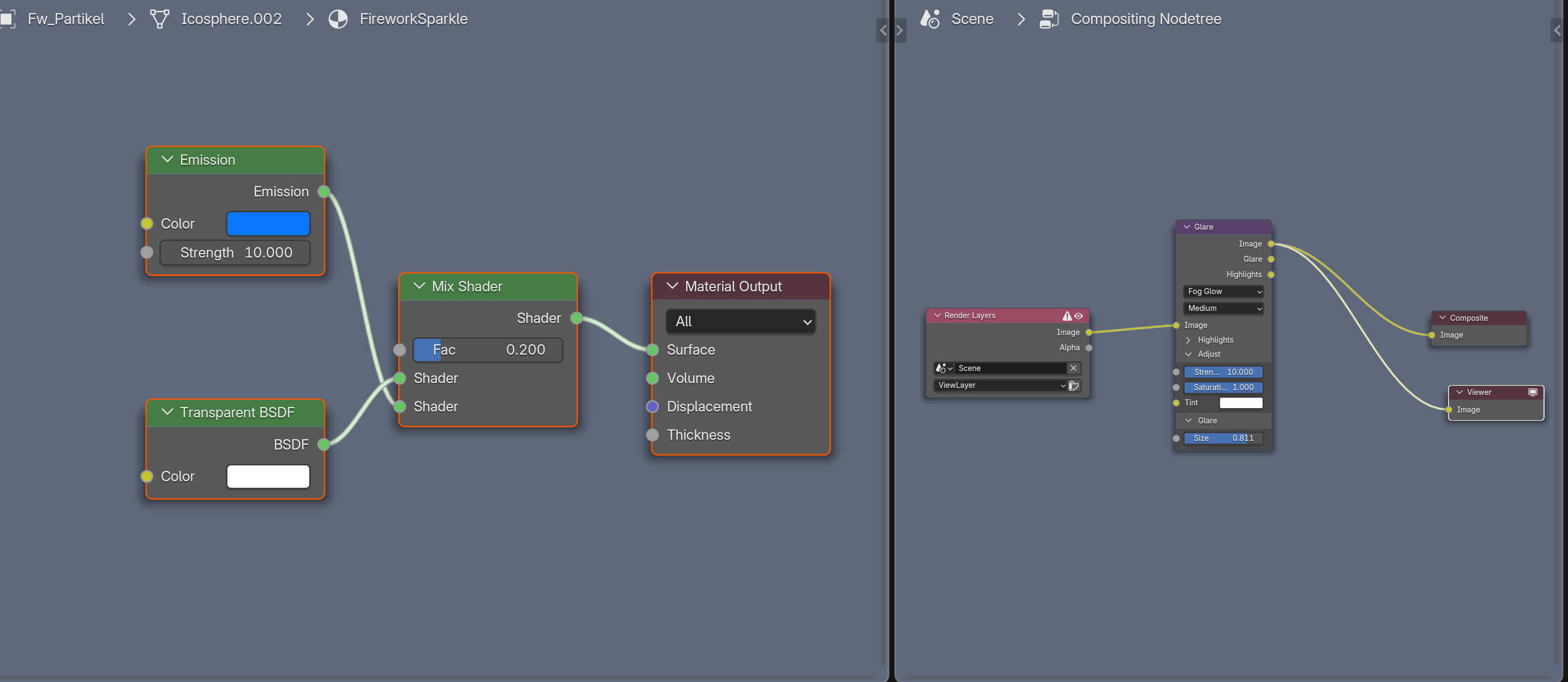The width and height of the screenshot is (1568, 682).
Task: Click the Emission Strength value field
Action: pos(235,253)
